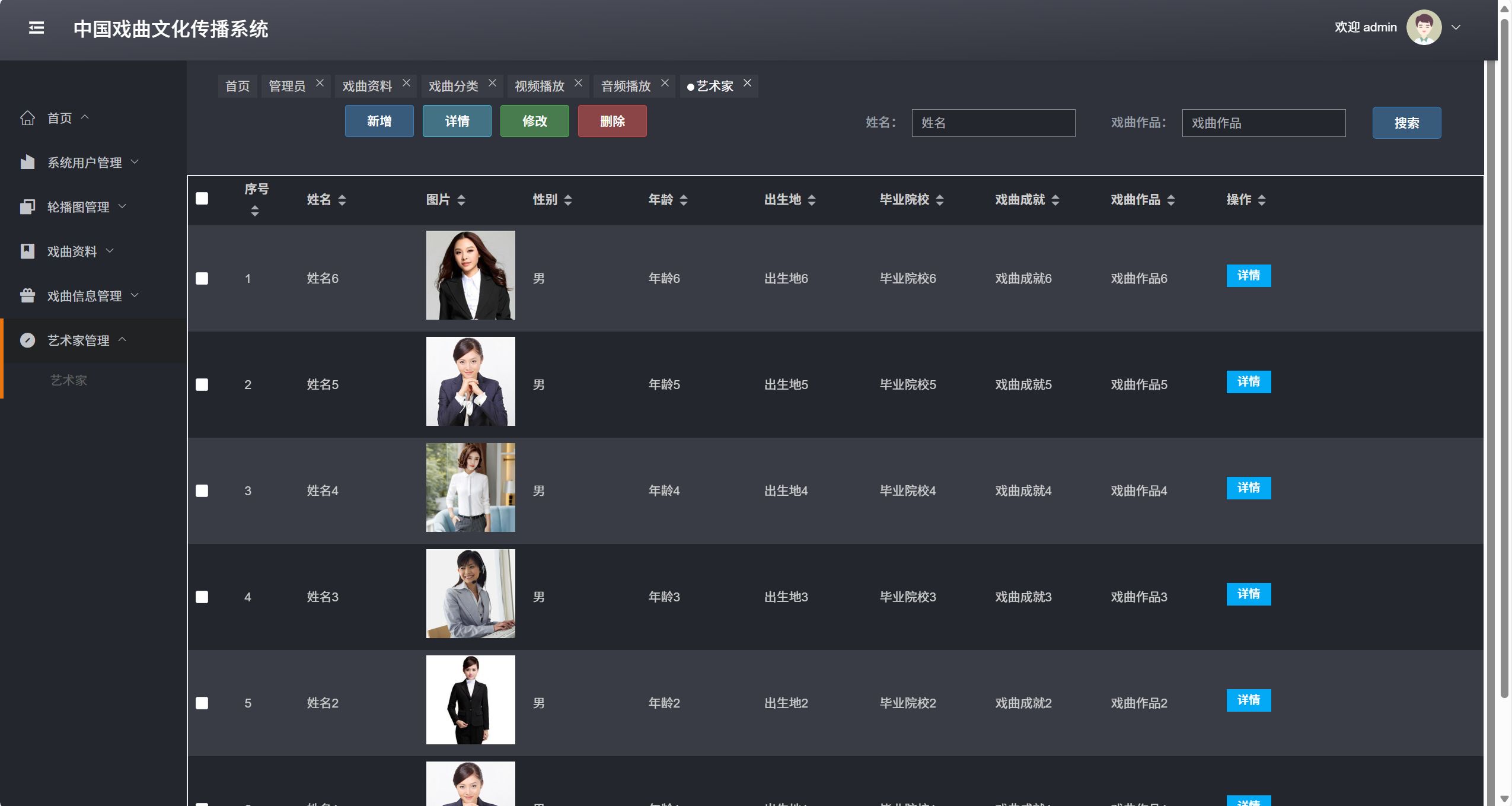
Task: Expand the 戏曲信息管理 menu chevron
Action: coord(135,295)
